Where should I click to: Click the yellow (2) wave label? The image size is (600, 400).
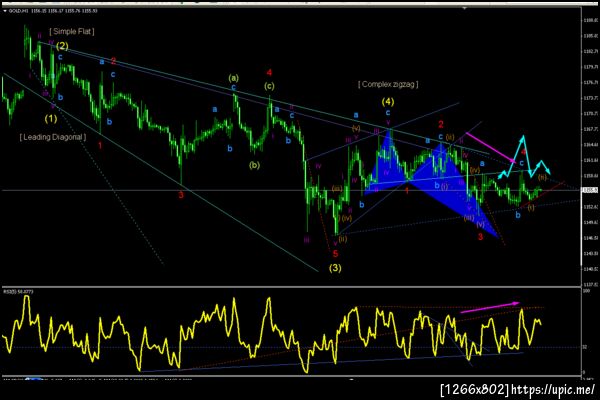click(62, 46)
